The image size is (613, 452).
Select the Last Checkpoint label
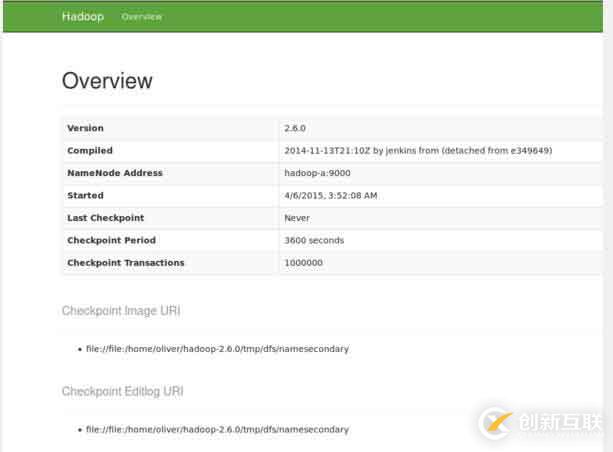(105, 218)
